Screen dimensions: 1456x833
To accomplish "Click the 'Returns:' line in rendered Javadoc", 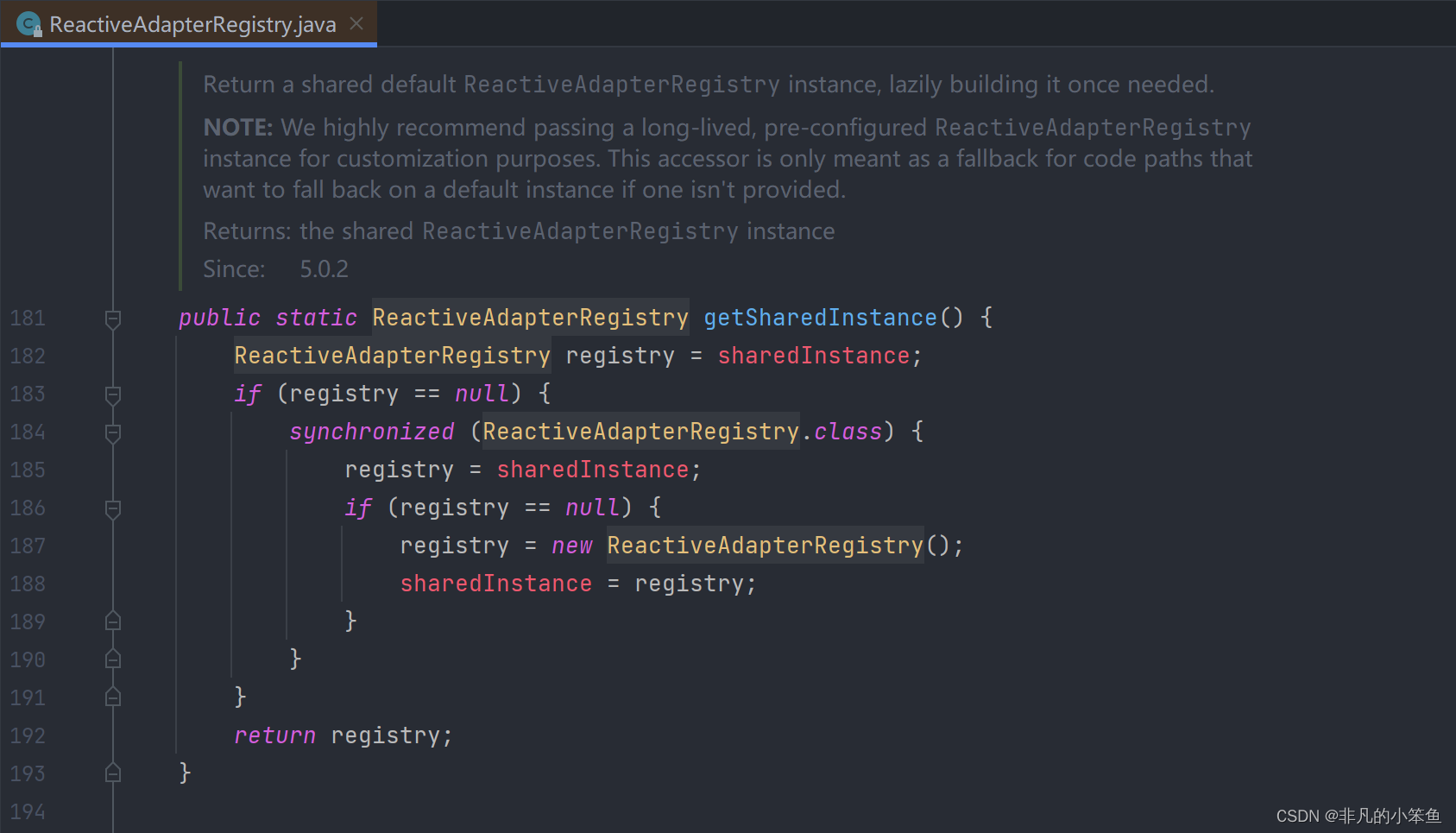I will (x=519, y=231).
